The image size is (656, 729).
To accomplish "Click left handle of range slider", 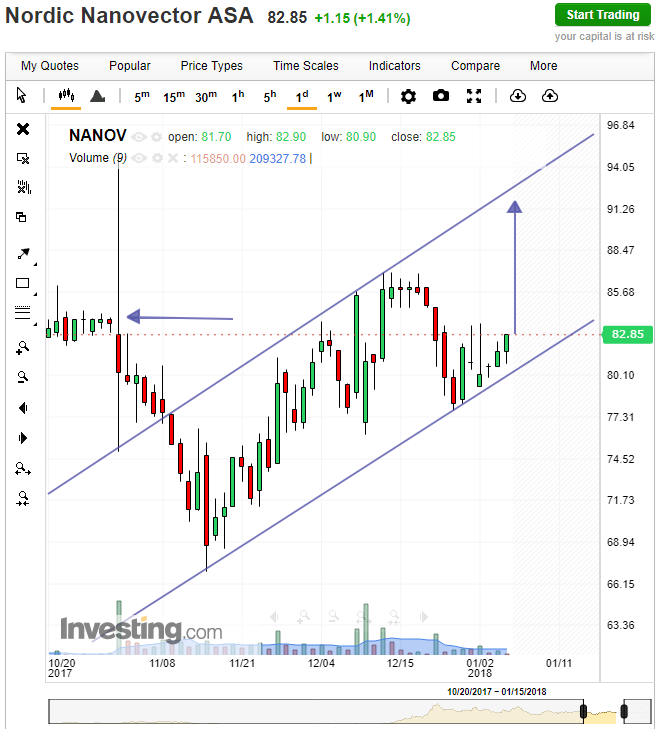I will (583, 711).
